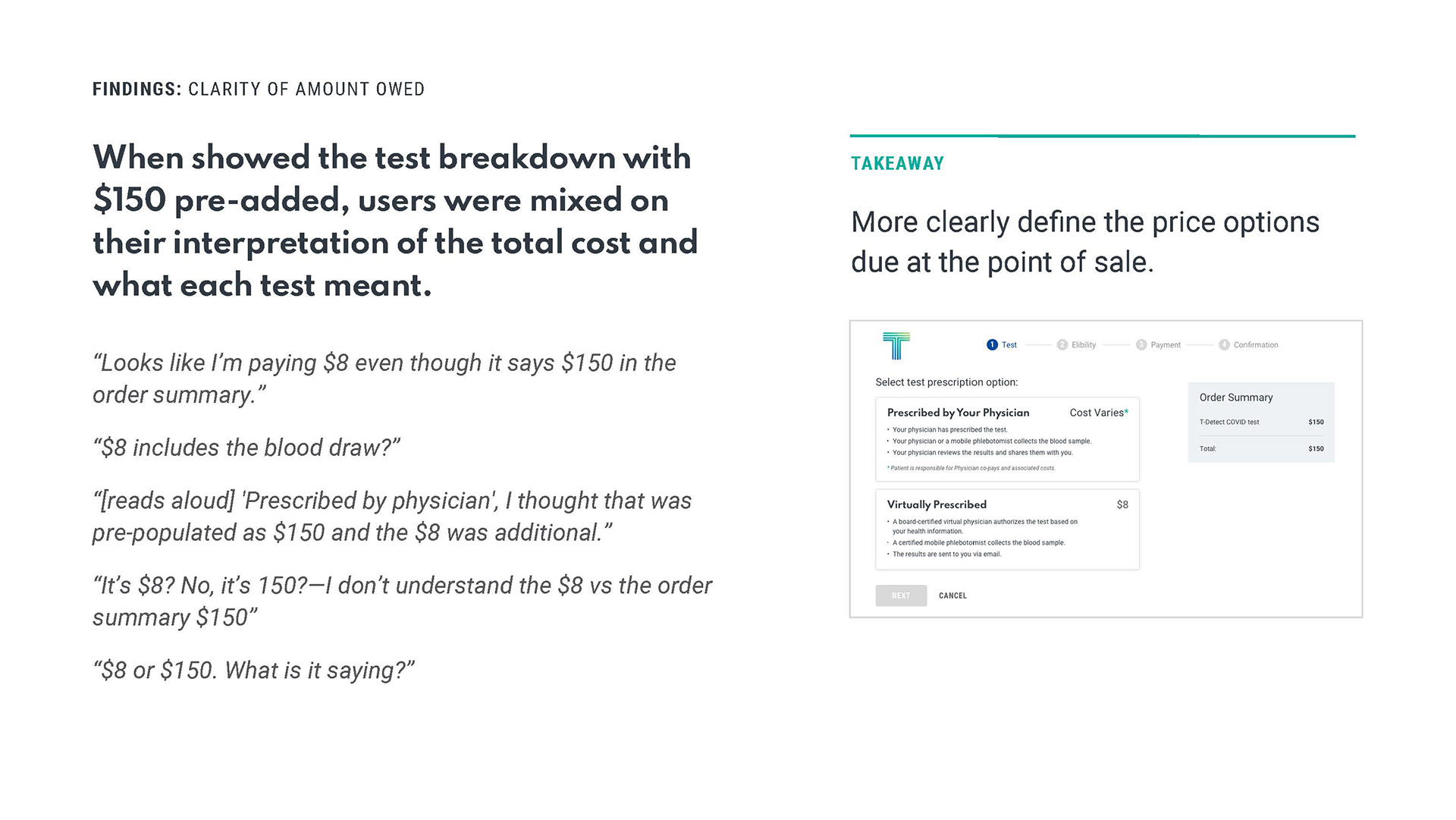Click the teal T-Detect logo icon

(x=896, y=346)
